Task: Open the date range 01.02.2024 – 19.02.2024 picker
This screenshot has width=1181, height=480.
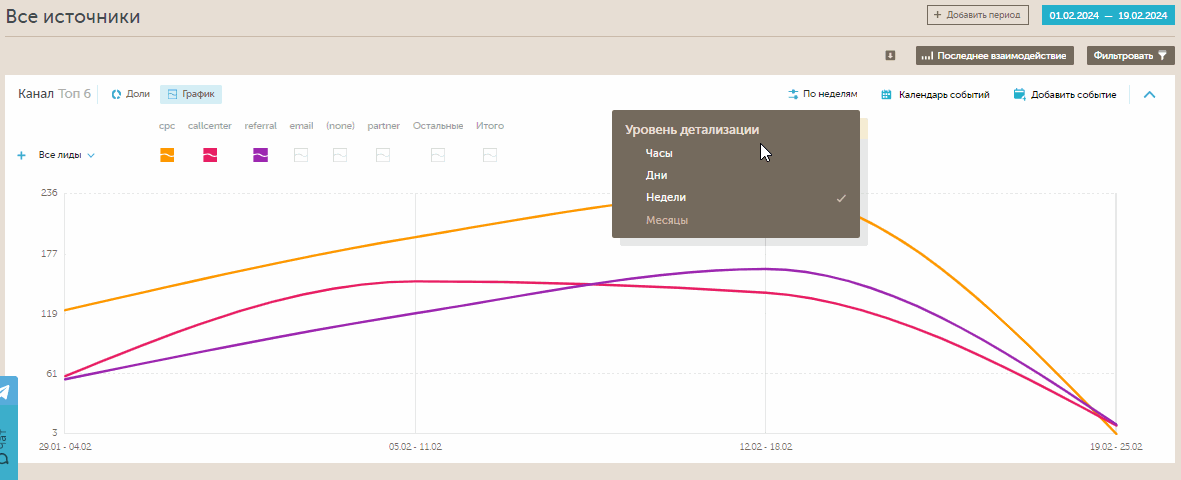Action: click(x=1106, y=16)
